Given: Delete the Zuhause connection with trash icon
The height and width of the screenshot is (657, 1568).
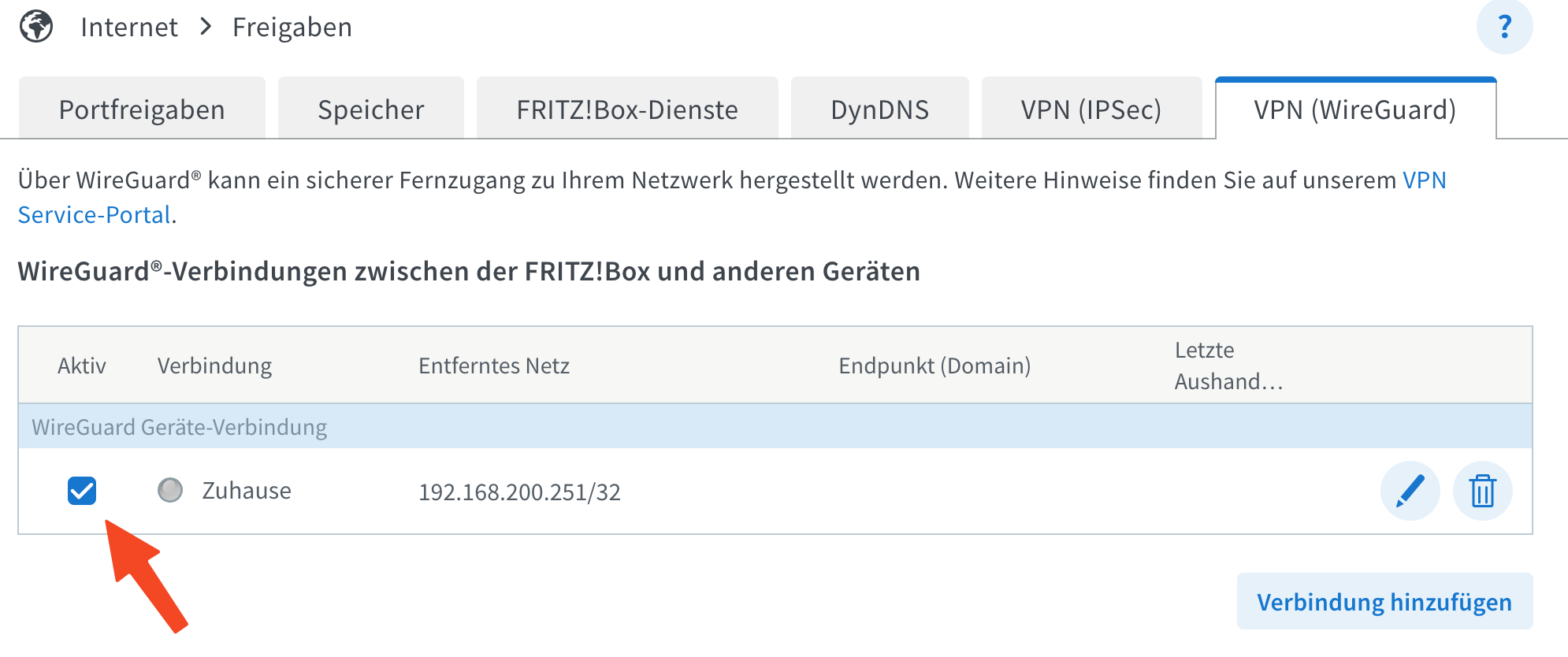Looking at the screenshot, I should tap(1482, 491).
